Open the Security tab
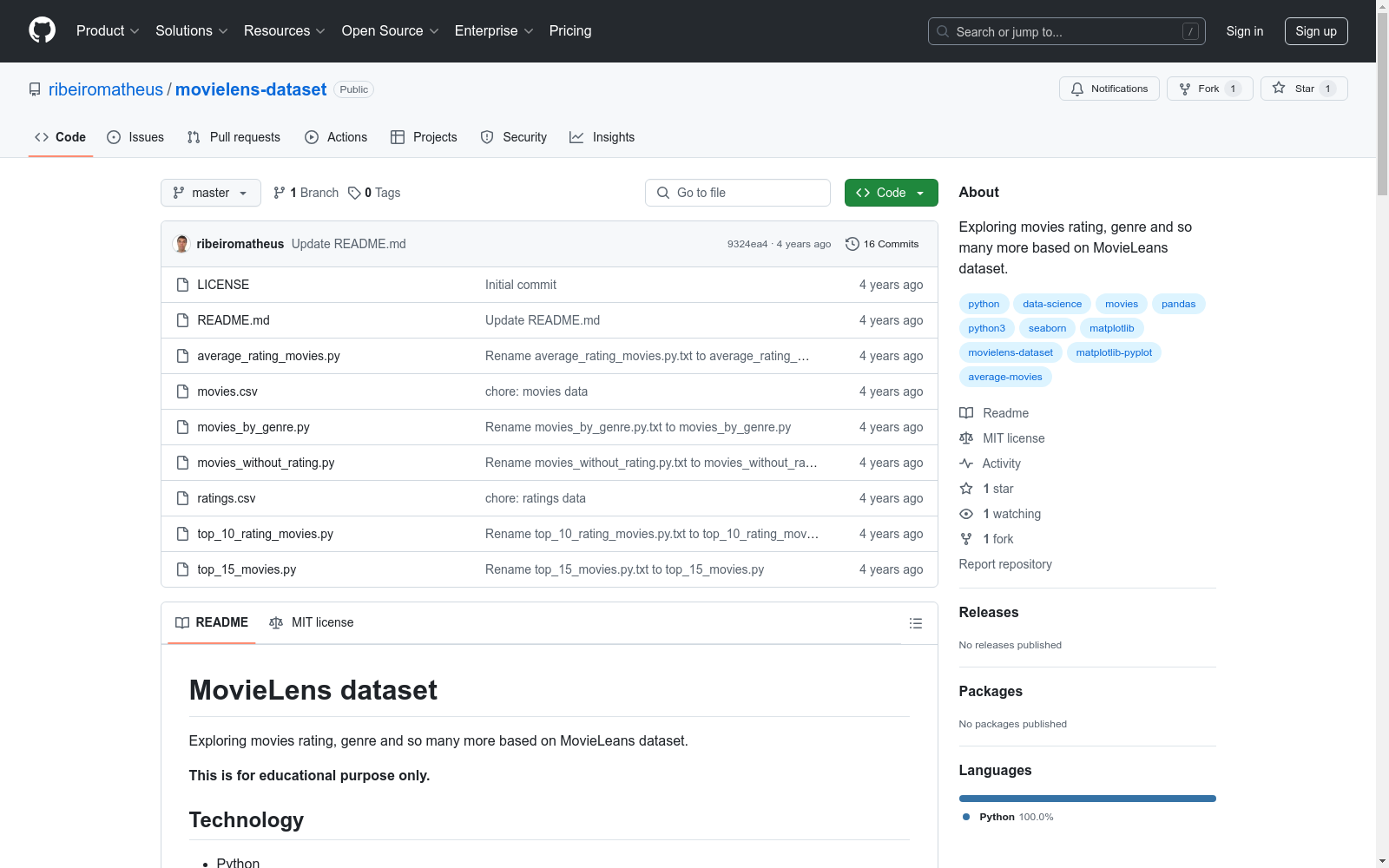 coord(514,137)
